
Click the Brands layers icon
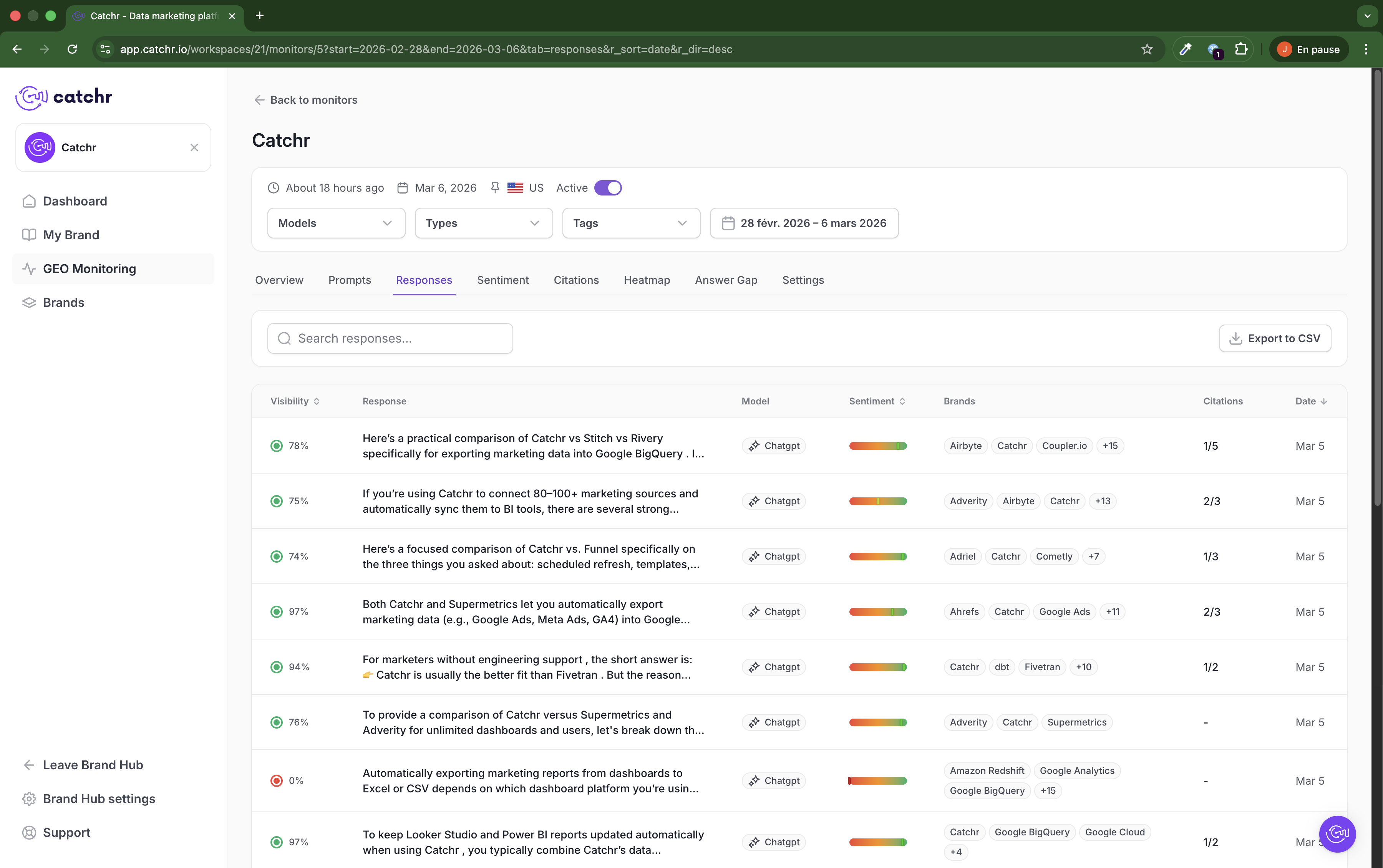(x=29, y=303)
